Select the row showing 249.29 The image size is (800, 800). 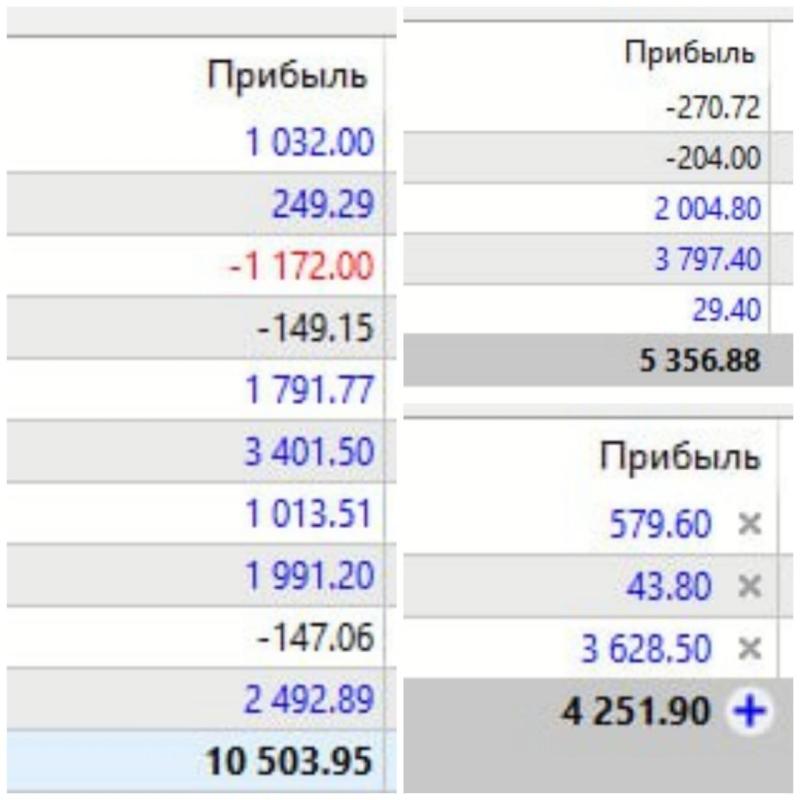[x=201, y=204]
